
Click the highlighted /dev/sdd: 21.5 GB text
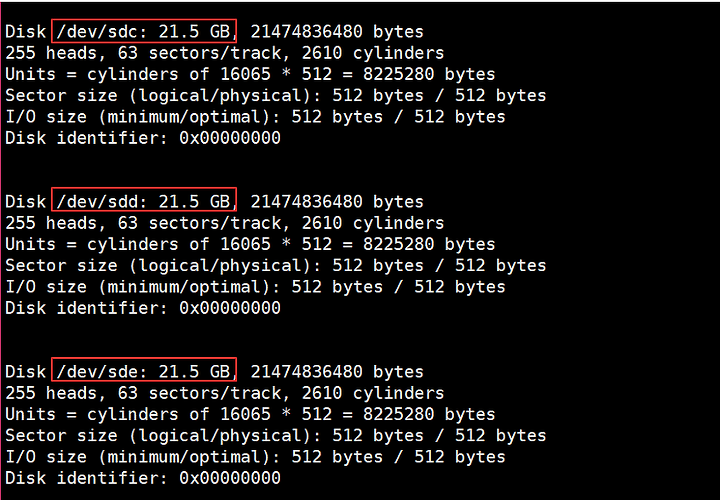[144, 201]
